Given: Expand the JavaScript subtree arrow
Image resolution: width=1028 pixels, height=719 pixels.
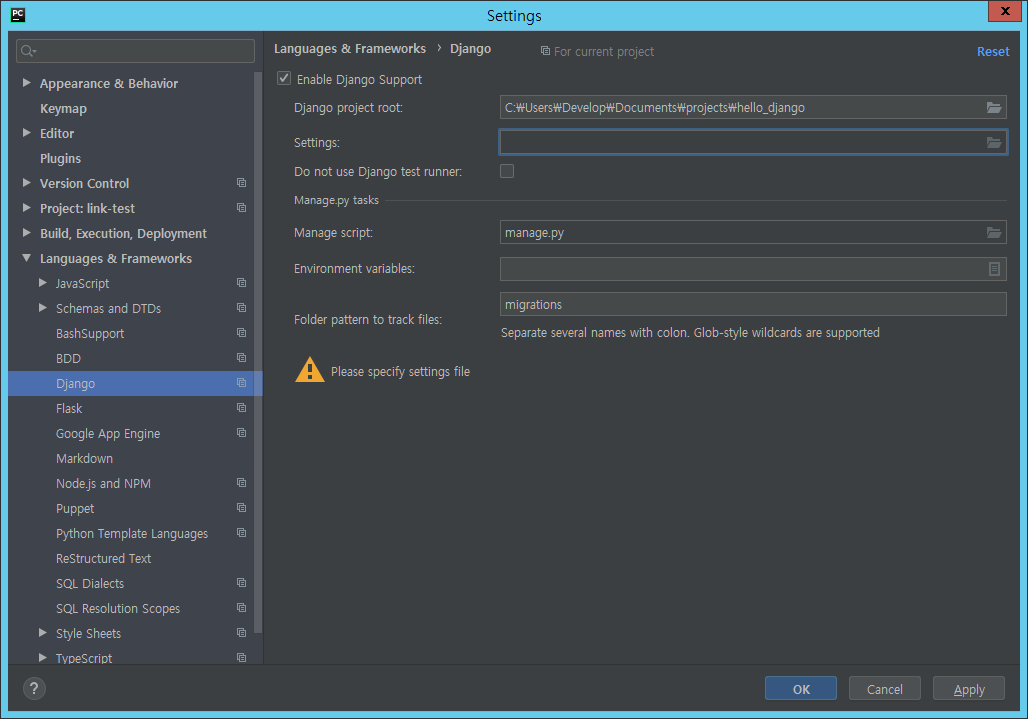Looking at the screenshot, I should [43, 282].
